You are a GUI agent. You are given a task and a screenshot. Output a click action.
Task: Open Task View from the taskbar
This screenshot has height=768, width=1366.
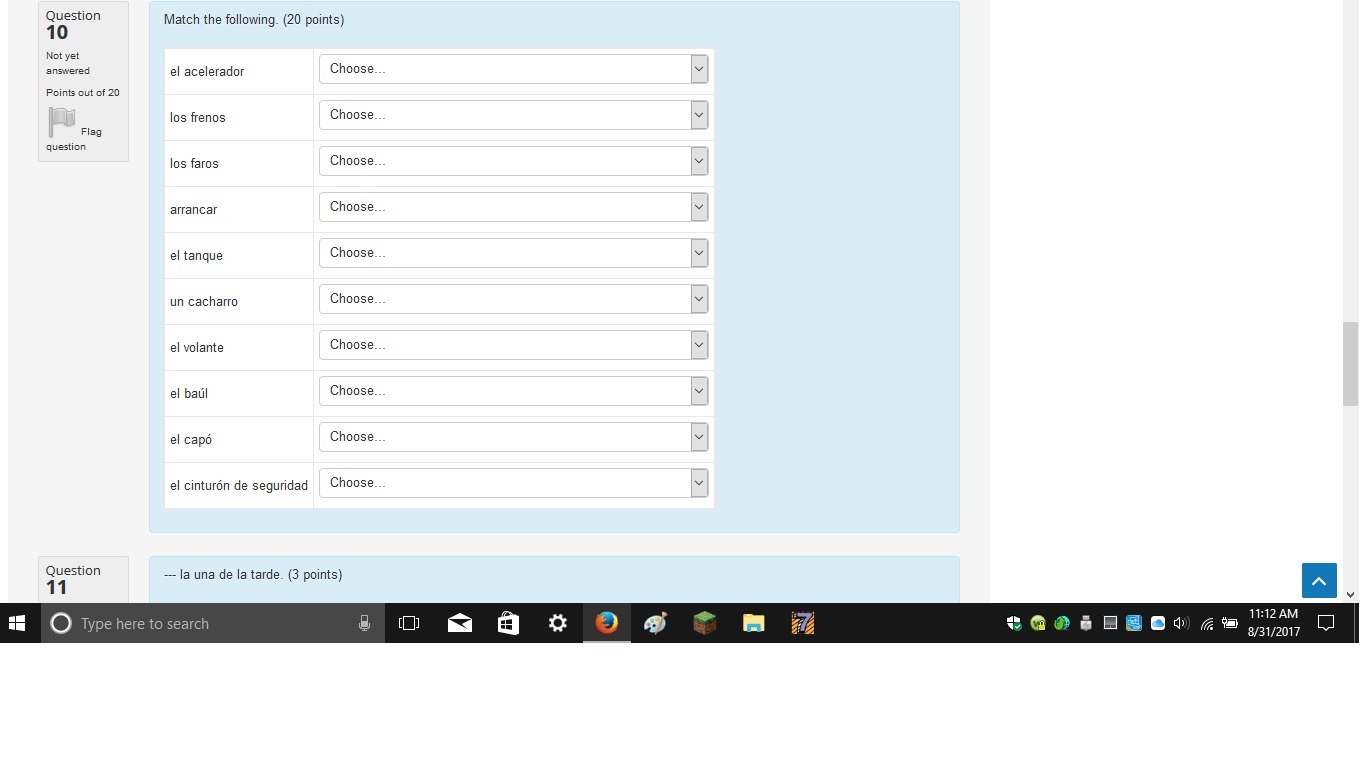[409, 623]
